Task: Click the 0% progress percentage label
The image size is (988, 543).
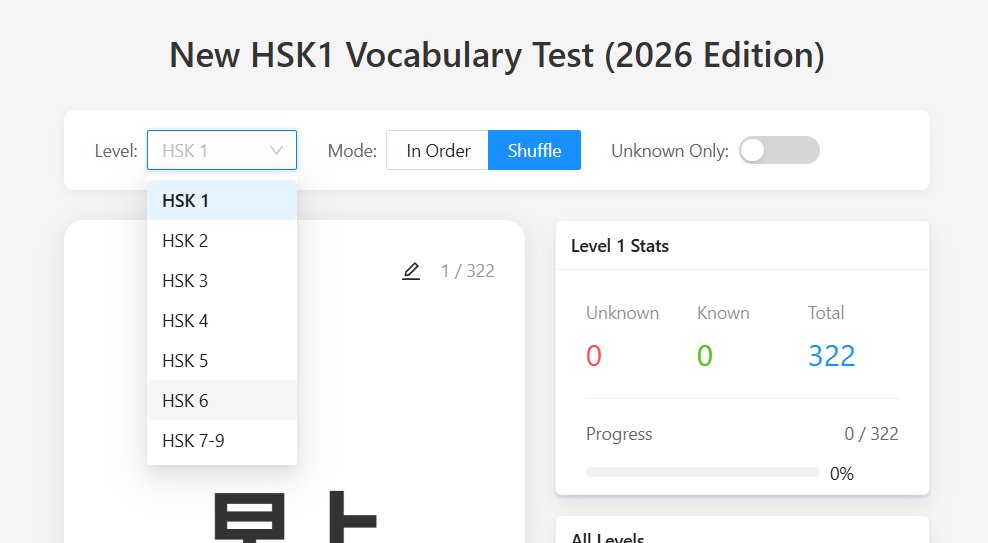Action: (842, 474)
